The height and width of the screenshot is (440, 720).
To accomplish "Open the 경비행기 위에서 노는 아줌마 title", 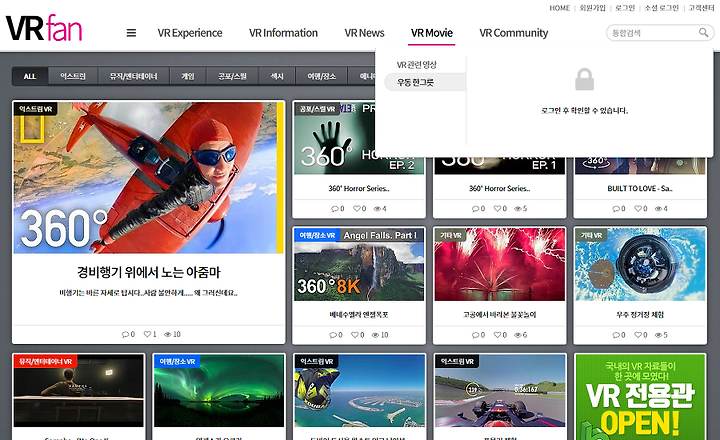I will click(x=148, y=272).
